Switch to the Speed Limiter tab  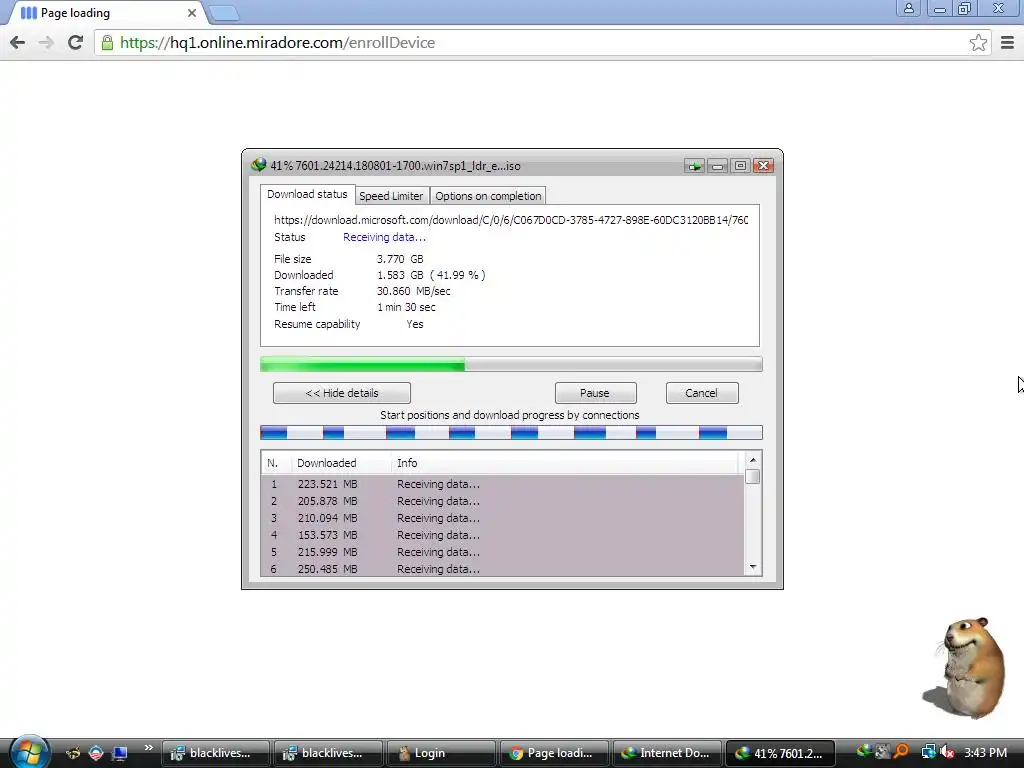click(391, 196)
